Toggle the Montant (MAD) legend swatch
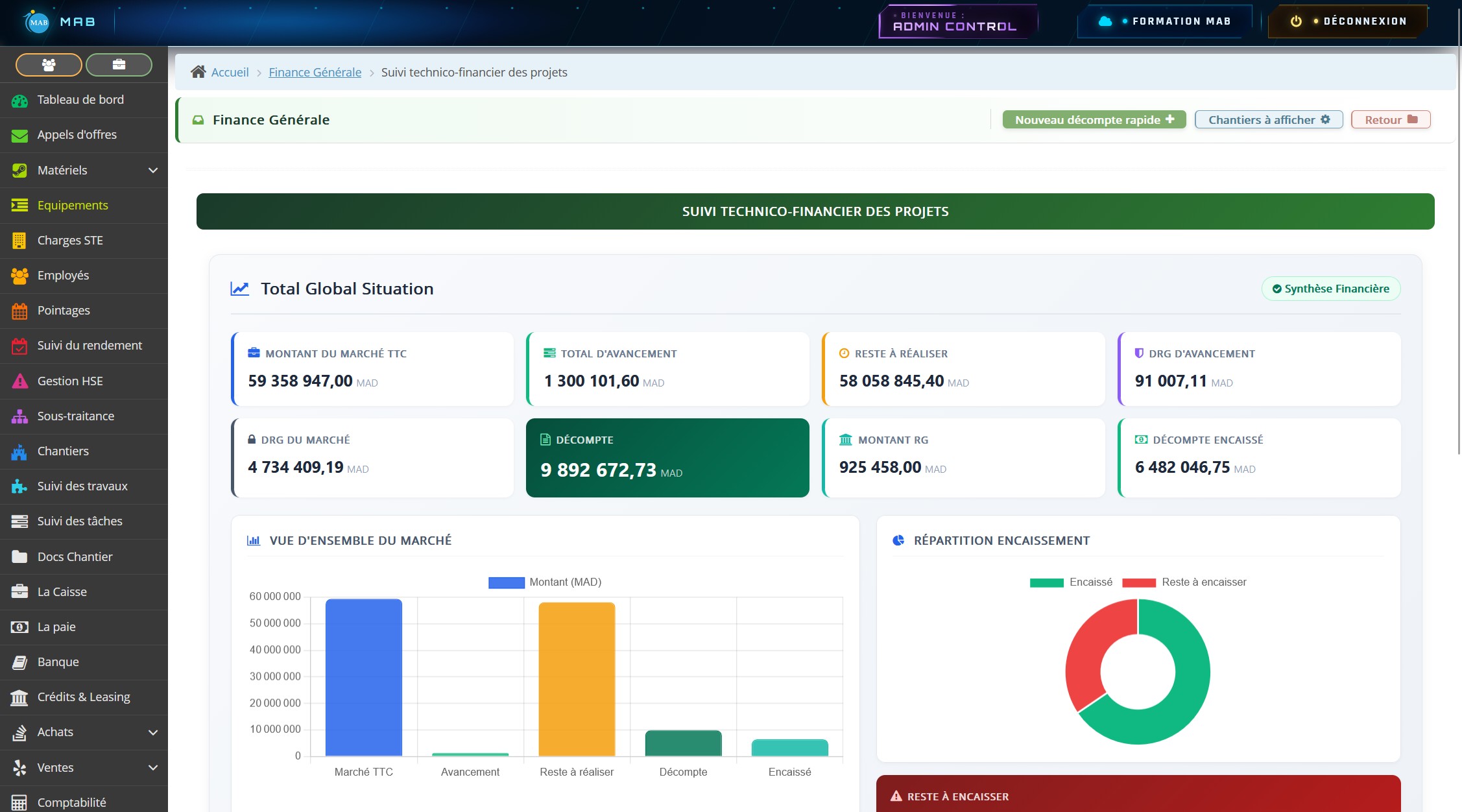The image size is (1462, 812). (x=506, y=582)
